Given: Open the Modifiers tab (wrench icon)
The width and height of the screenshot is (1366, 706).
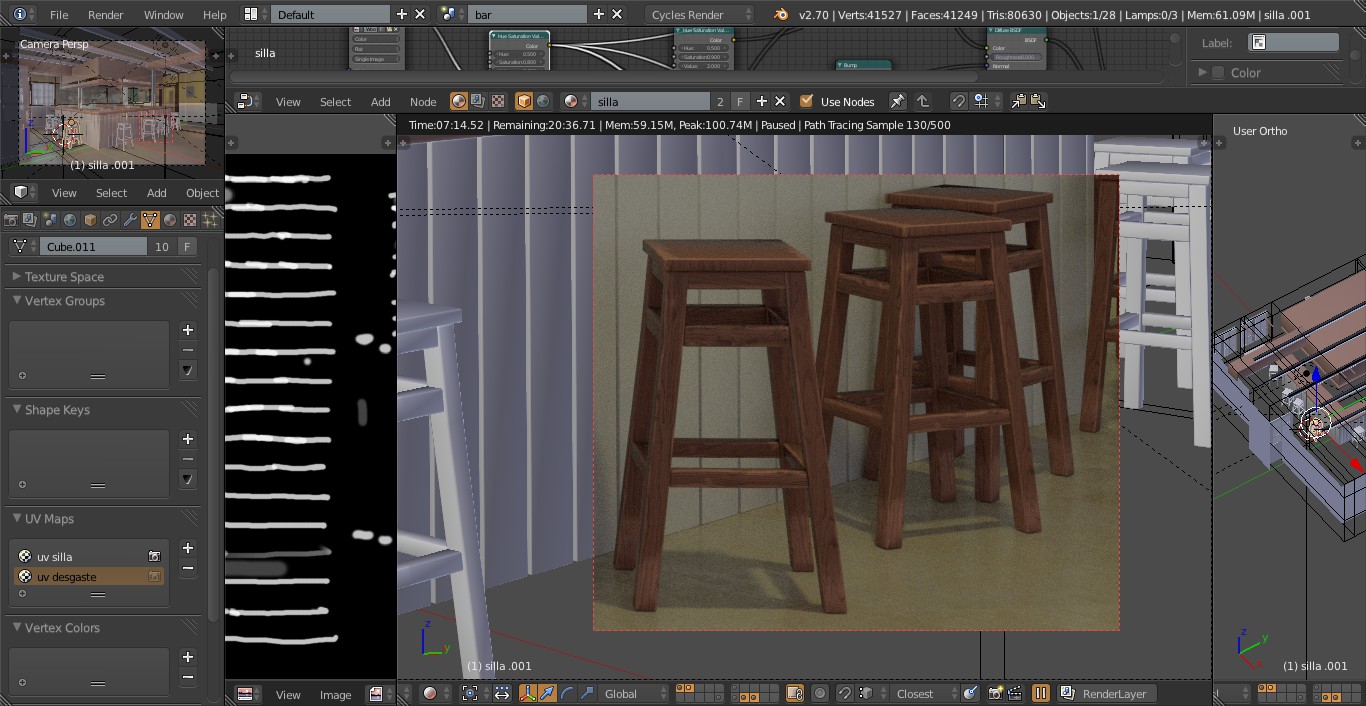Looking at the screenshot, I should [x=130, y=220].
